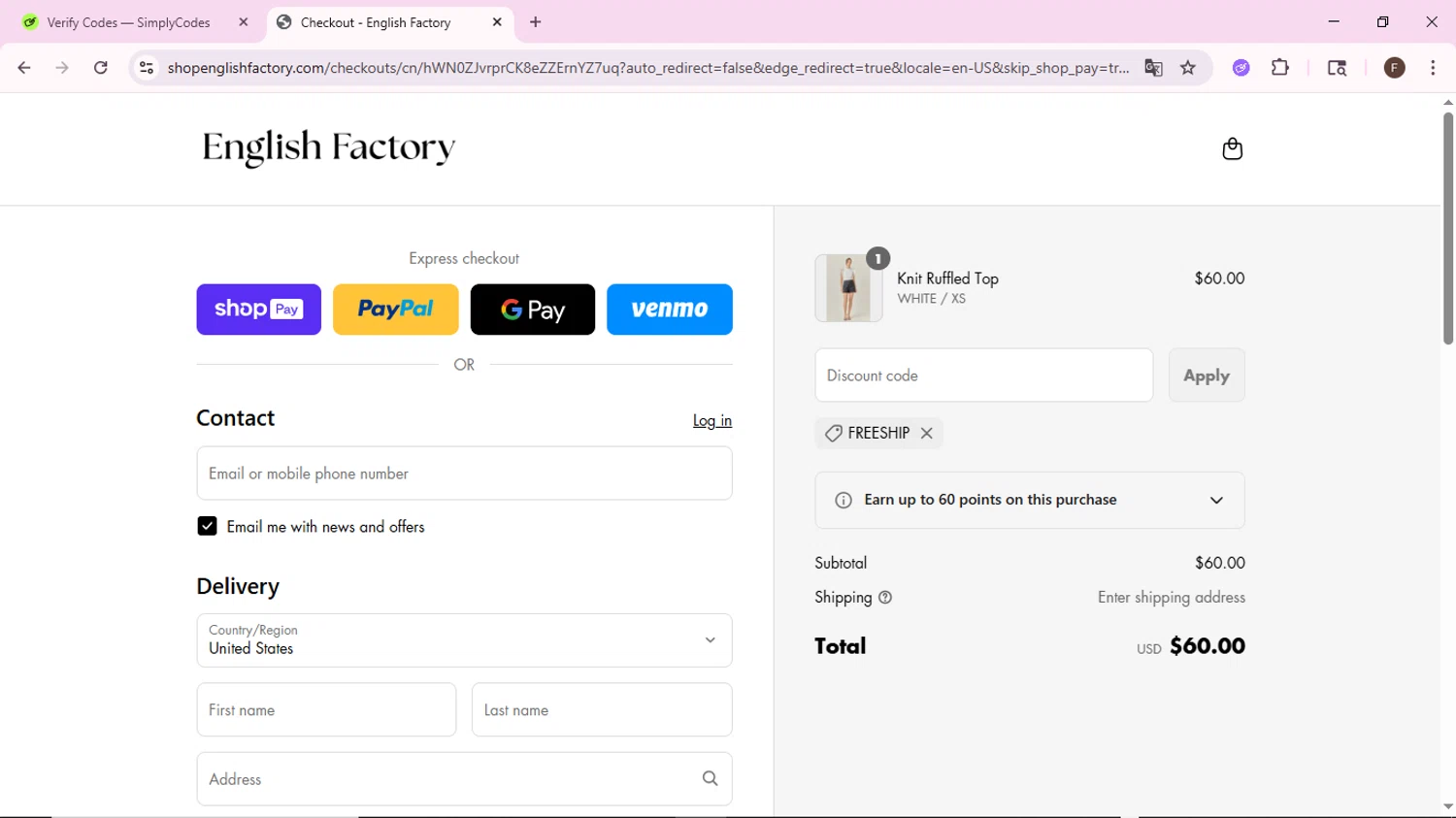1456x818 pixels.
Task: Open the translate page icon
Action: (1153, 68)
